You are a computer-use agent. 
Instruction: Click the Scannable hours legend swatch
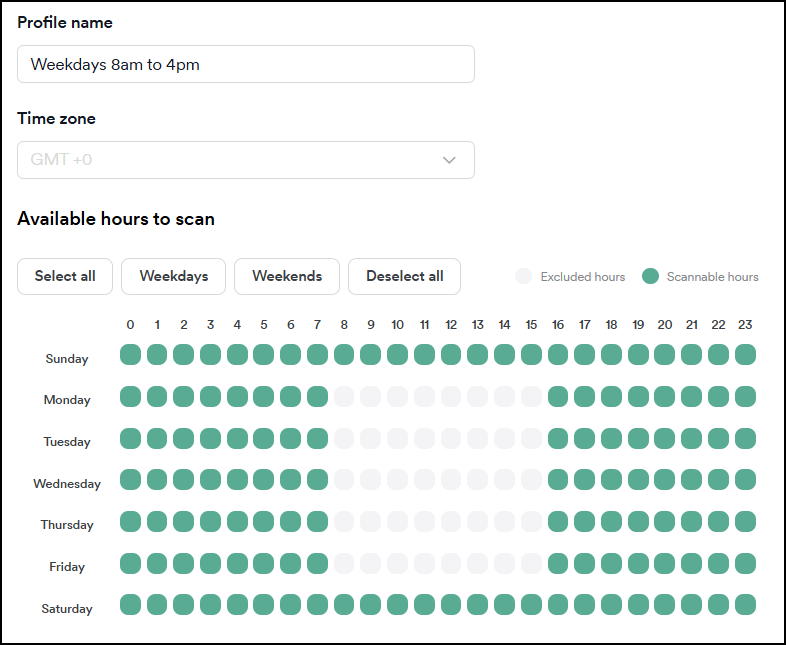[x=650, y=276]
